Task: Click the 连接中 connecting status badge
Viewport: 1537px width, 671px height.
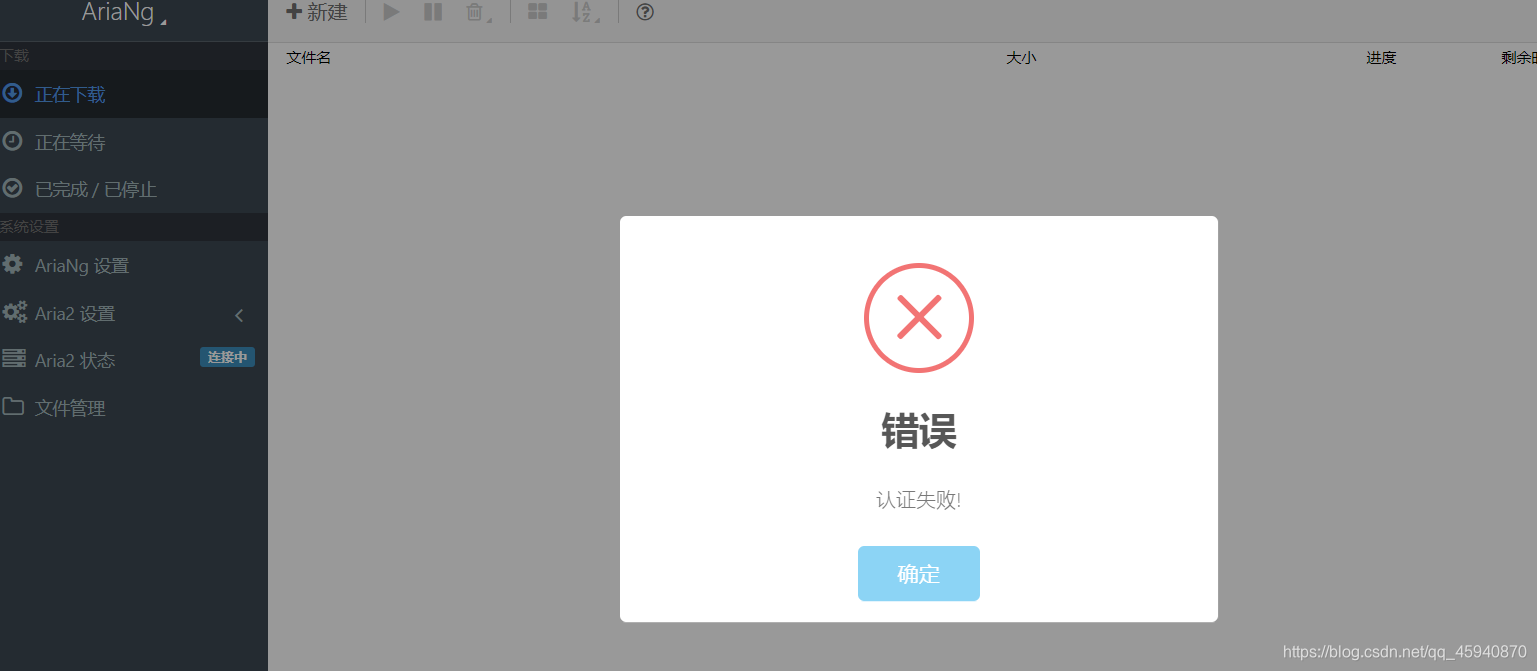Action: (227, 357)
